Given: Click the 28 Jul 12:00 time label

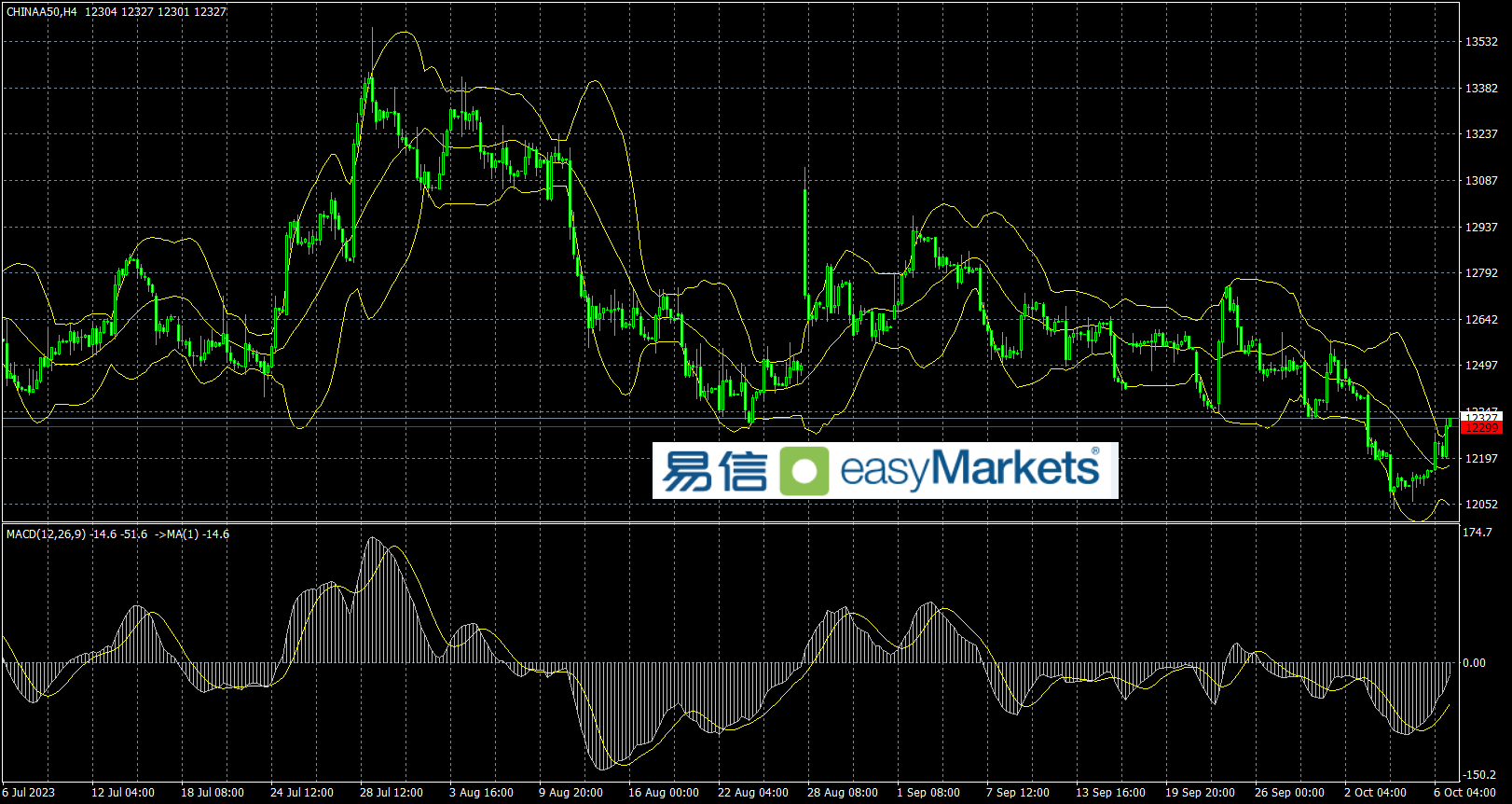Looking at the screenshot, I should coord(392,793).
